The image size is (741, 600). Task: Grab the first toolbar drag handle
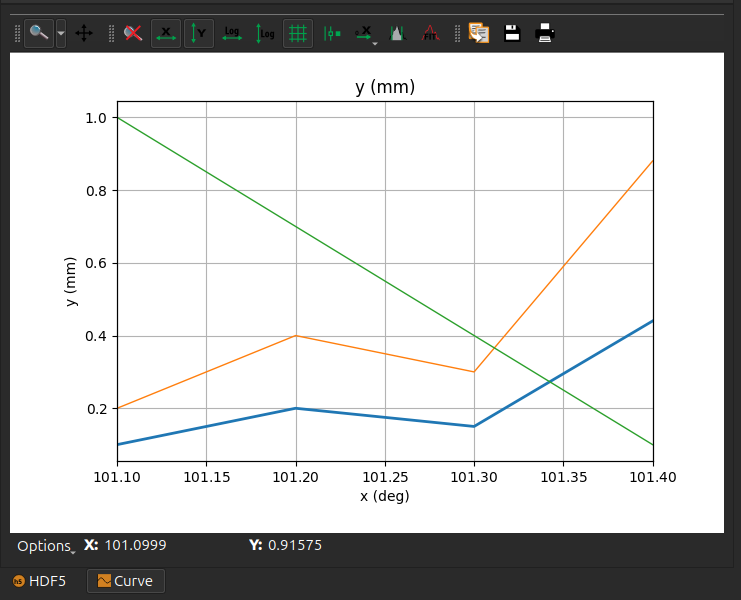(x=17, y=34)
